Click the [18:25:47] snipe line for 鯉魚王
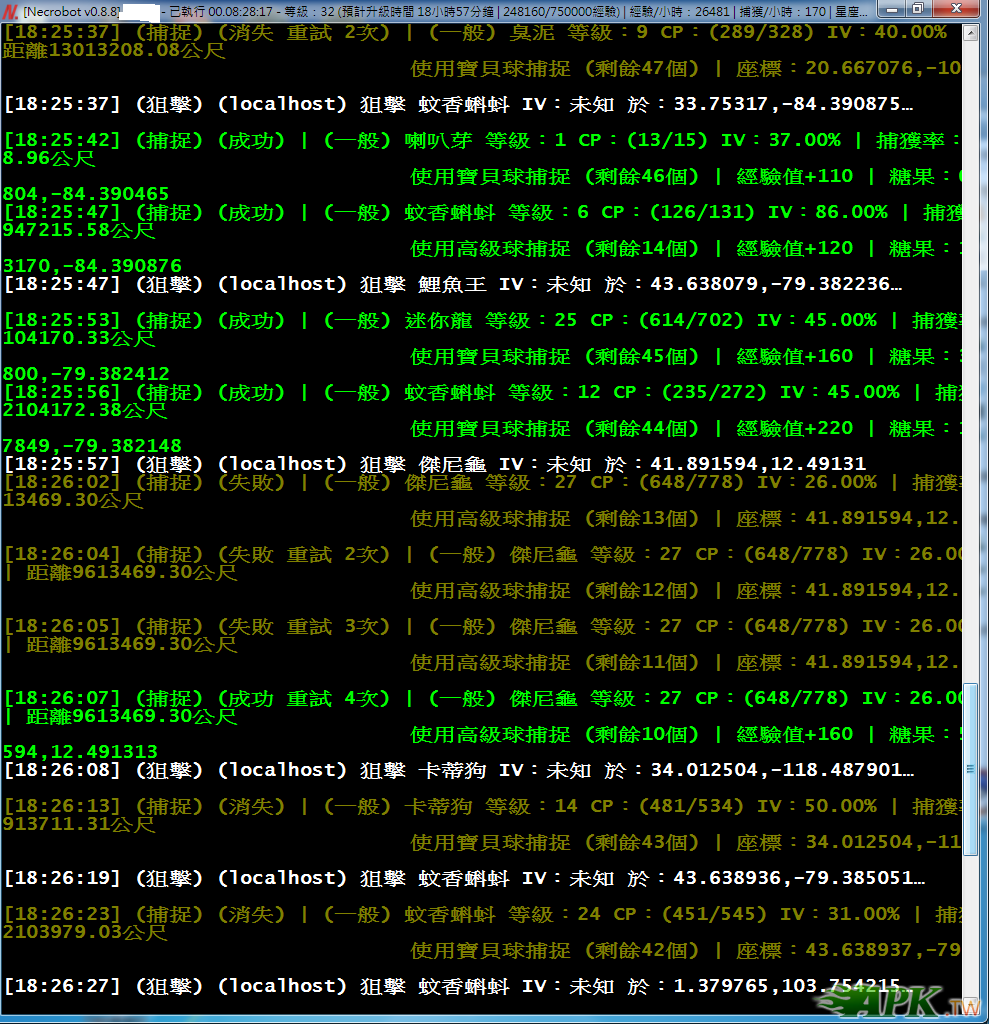This screenshot has width=989, height=1024. point(453,284)
